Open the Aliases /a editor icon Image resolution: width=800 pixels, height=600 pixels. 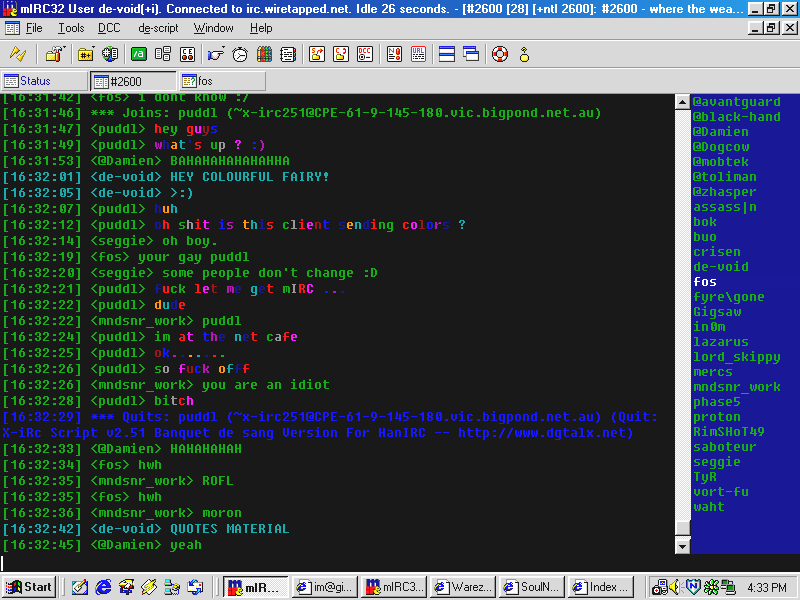tap(139, 54)
